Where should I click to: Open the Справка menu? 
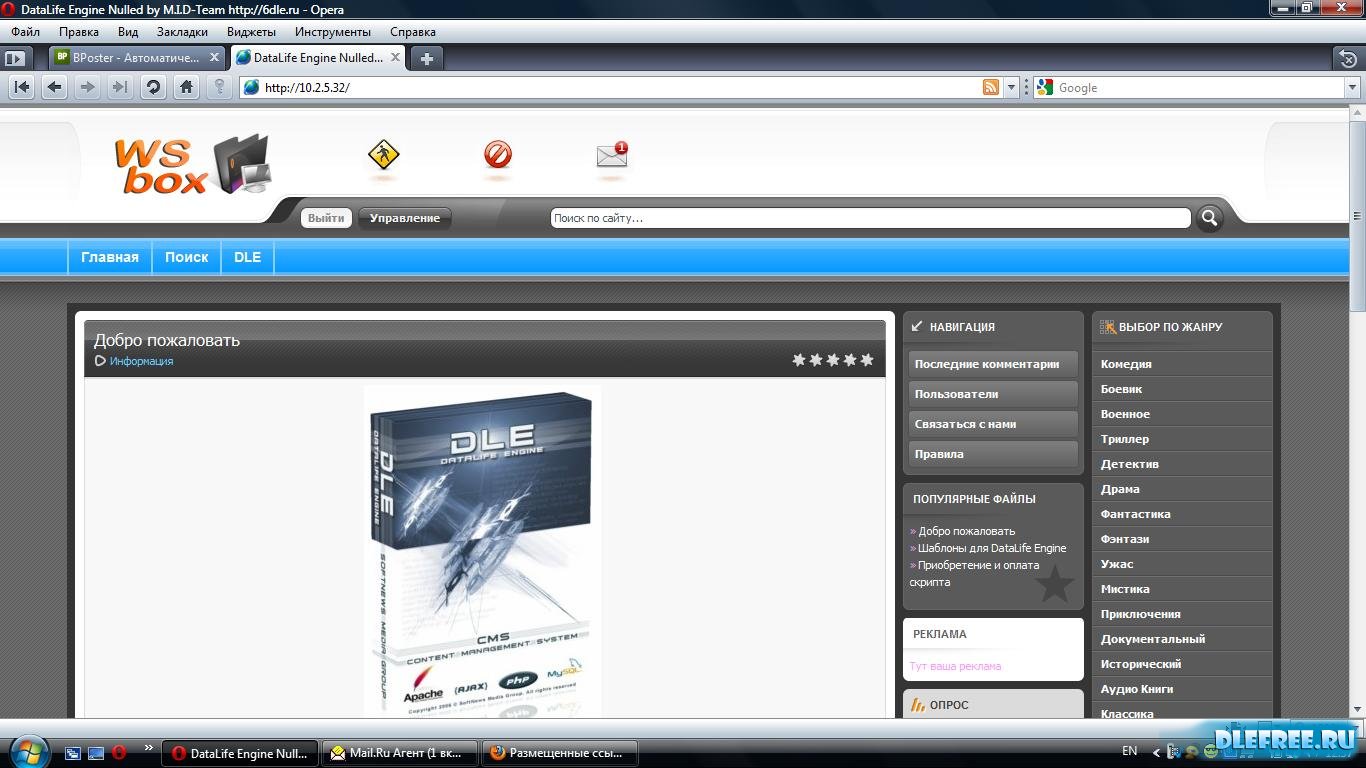click(x=413, y=32)
